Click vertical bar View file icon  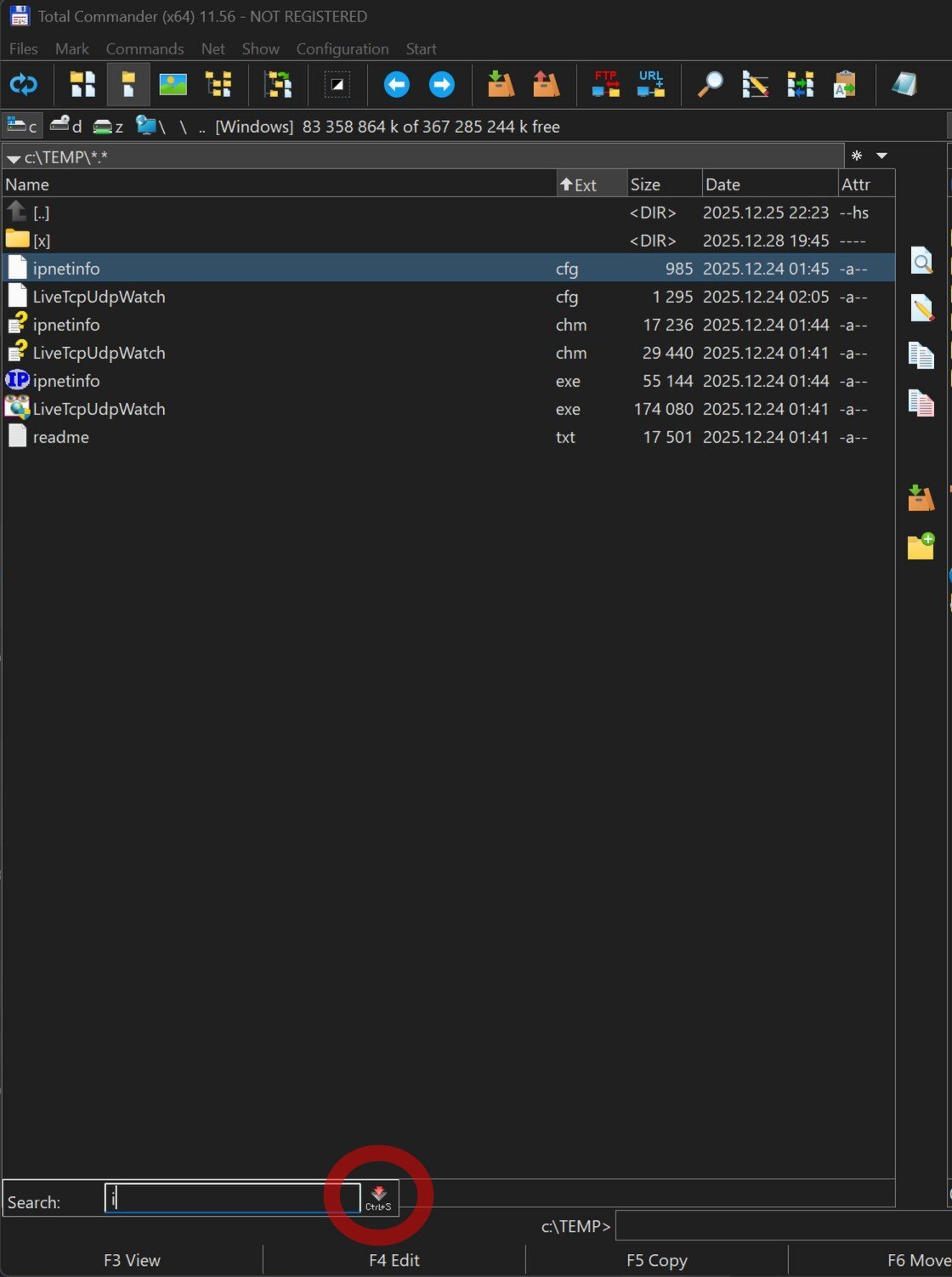pyautogui.click(x=921, y=260)
